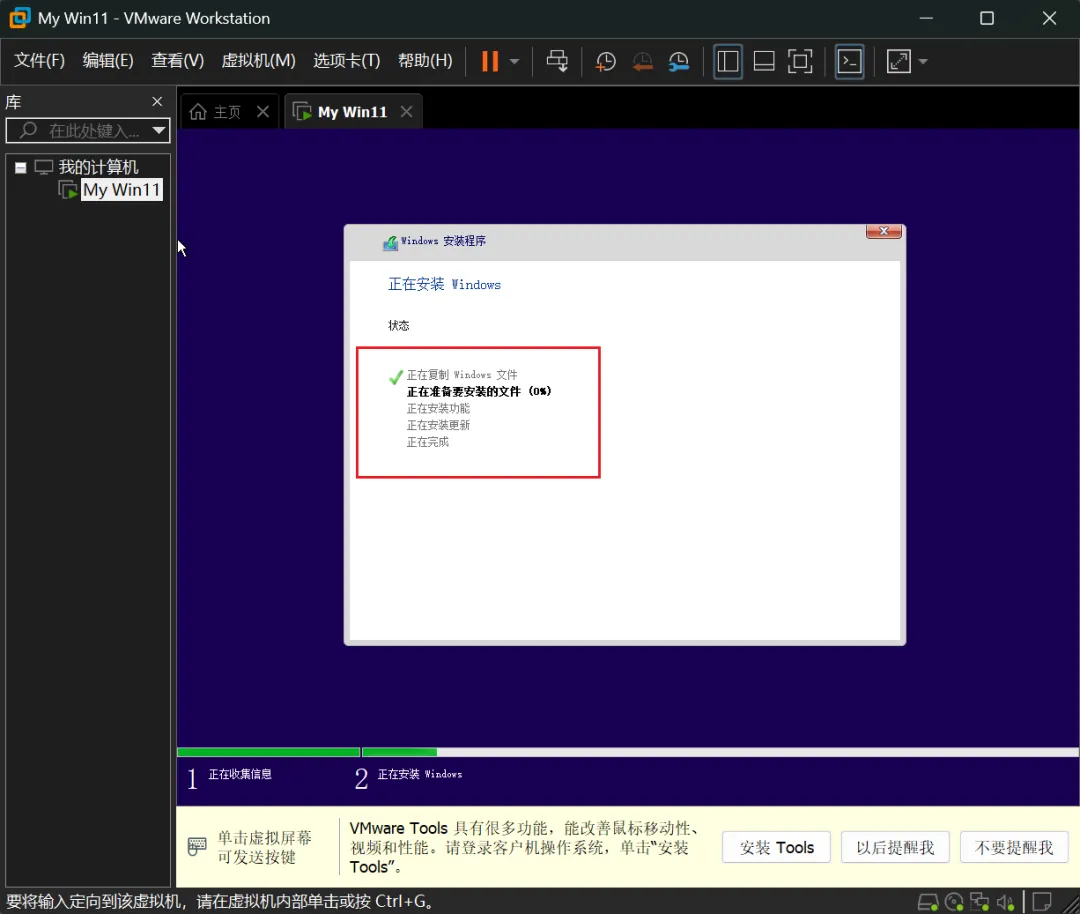The image size is (1080, 914).
Task: Click step 2 正在安装 Windows label
Action: click(x=419, y=774)
